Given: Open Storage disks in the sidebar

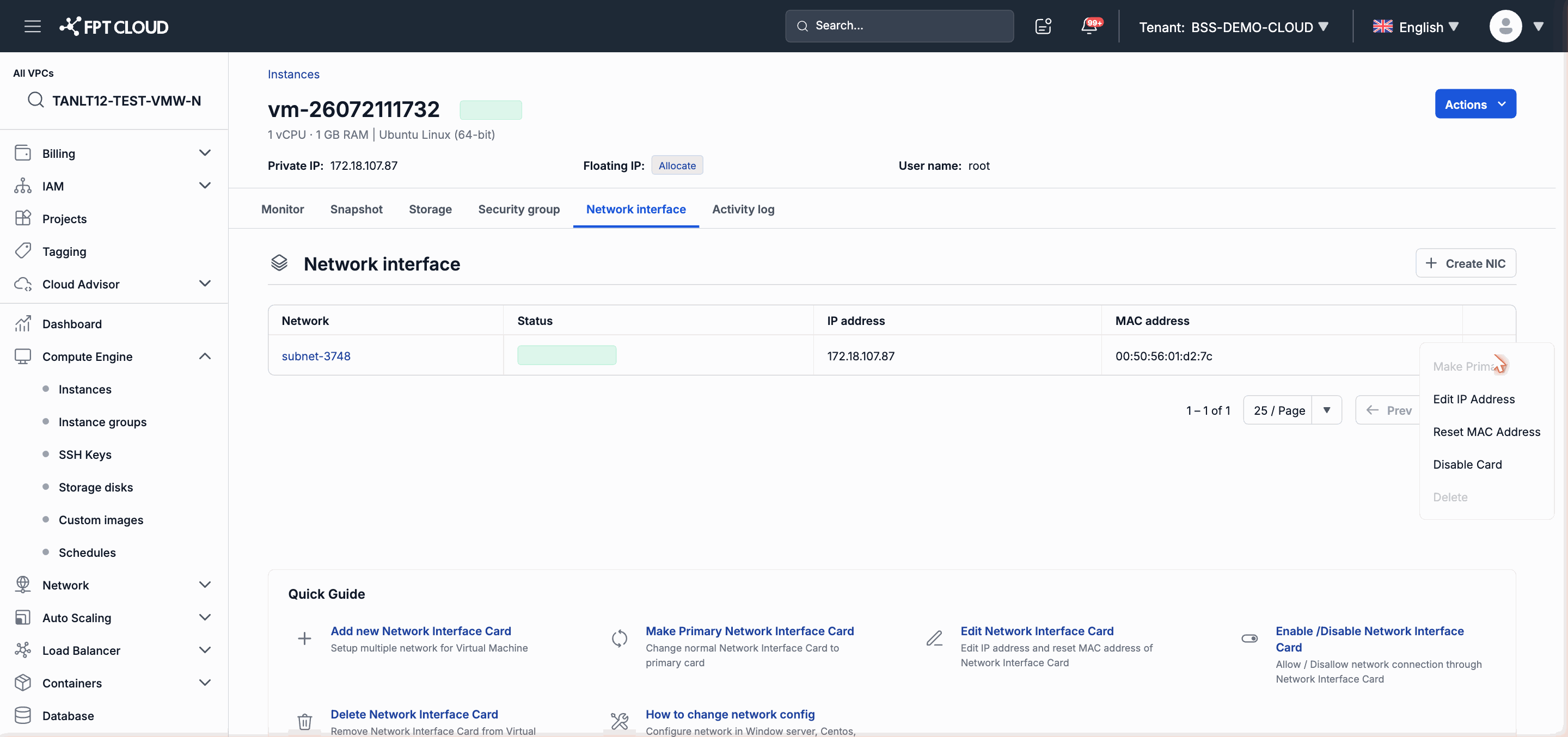Looking at the screenshot, I should coord(96,487).
